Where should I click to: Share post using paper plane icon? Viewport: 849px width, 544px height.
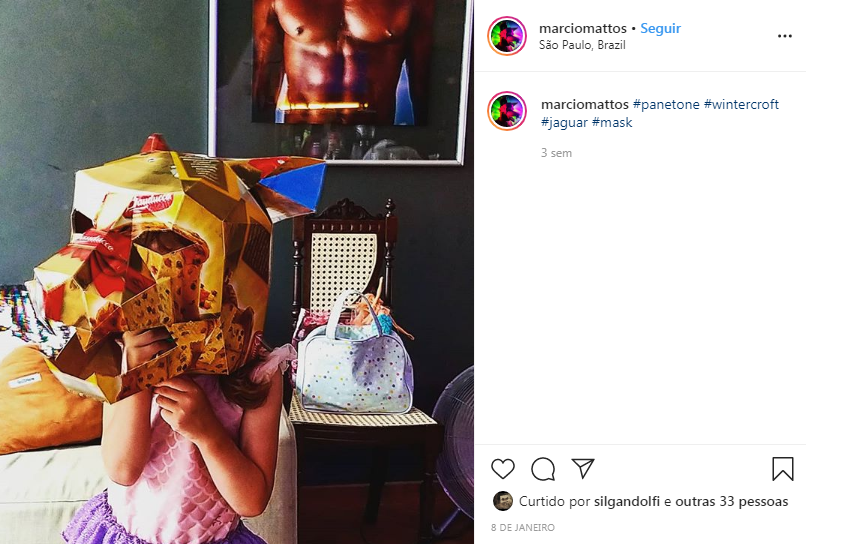click(583, 468)
